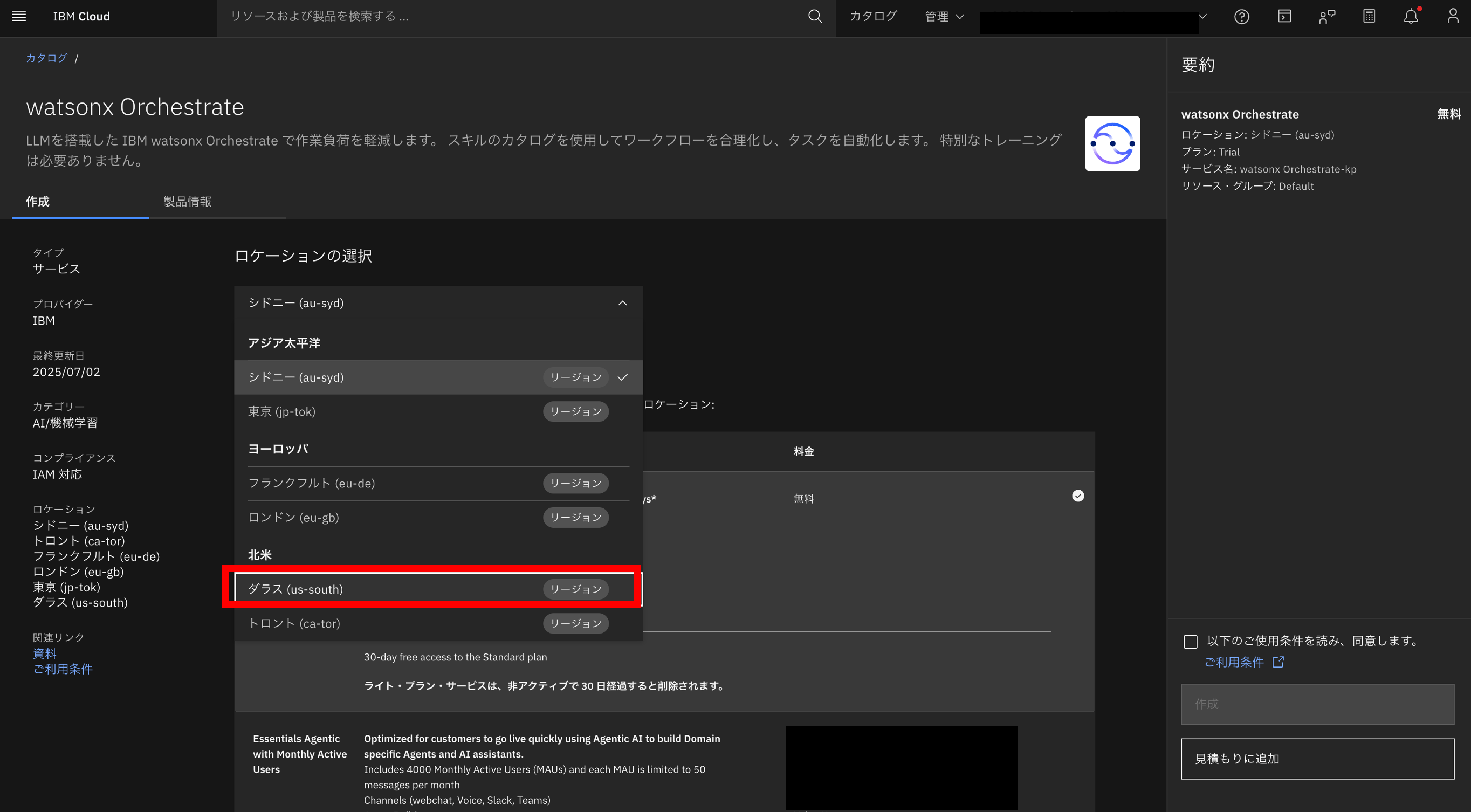Open the IBM Cloud Shell icon
1471x812 pixels.
point(1284,17)
